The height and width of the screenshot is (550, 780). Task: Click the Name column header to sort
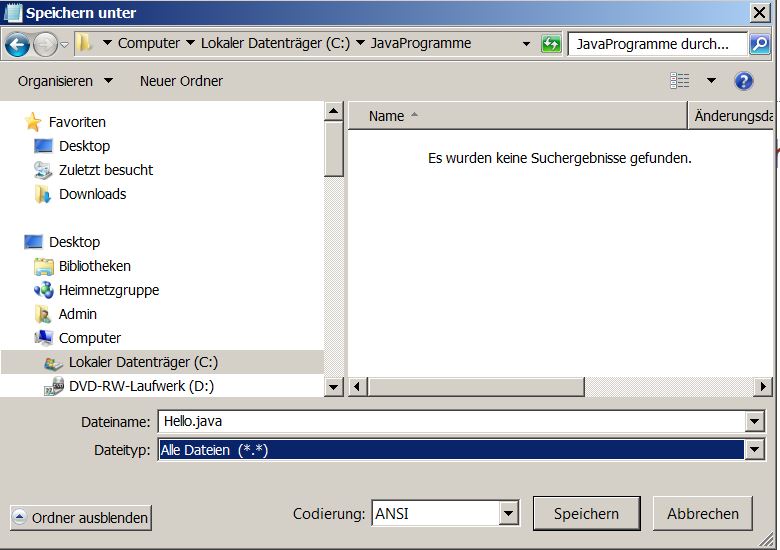[x=387, y=116]
